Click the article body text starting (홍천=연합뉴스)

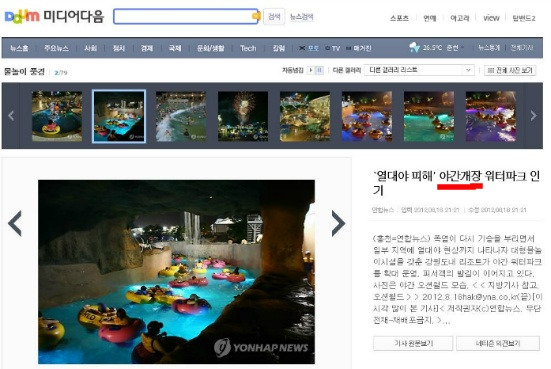click(x=457, y=279)
